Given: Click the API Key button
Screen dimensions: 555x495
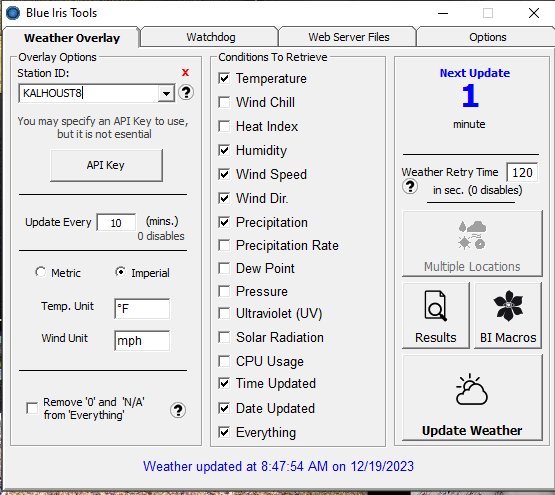Looking at the screenshot, I should coord(107,165).
